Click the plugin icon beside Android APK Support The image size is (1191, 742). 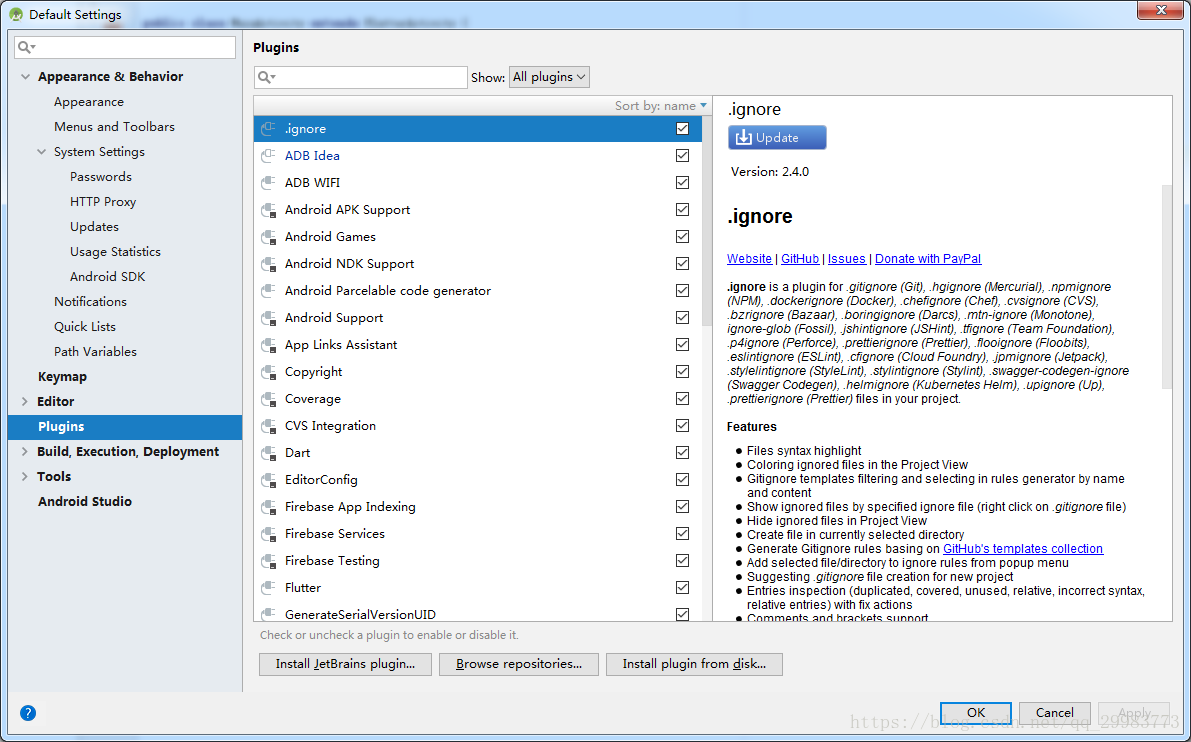(267, 210)
